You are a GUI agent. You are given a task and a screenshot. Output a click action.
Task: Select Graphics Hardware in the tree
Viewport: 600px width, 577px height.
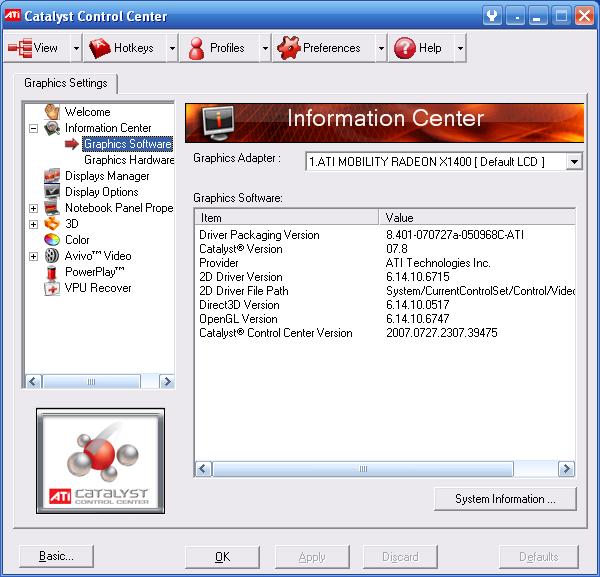point(128,160)
